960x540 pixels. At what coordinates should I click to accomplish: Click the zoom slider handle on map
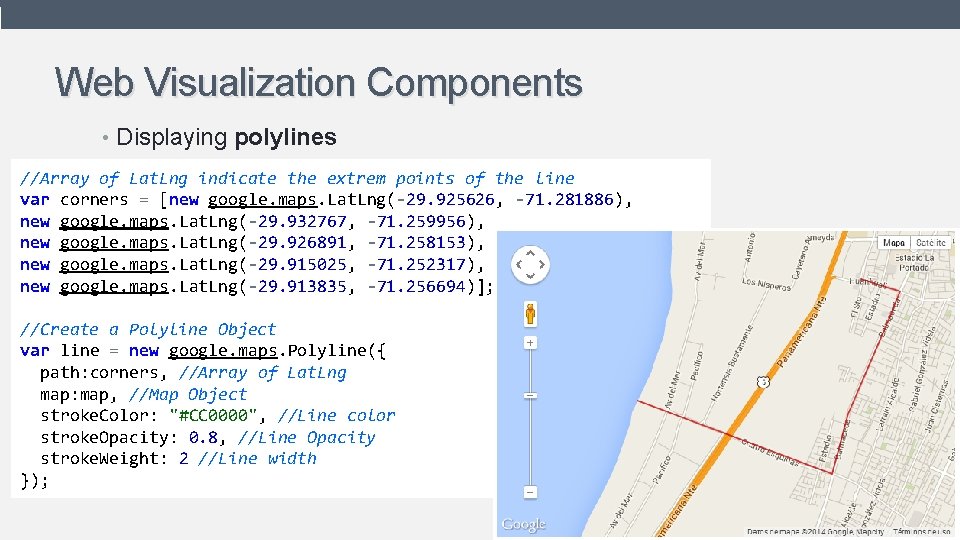(x=530, y=396)
